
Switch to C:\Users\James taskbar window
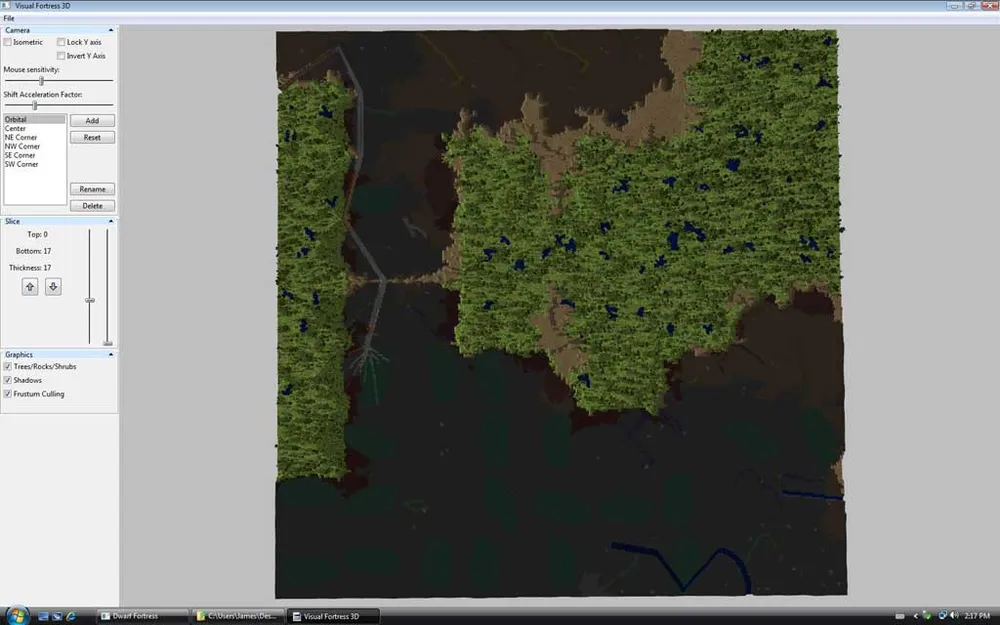tap(237, 616)
